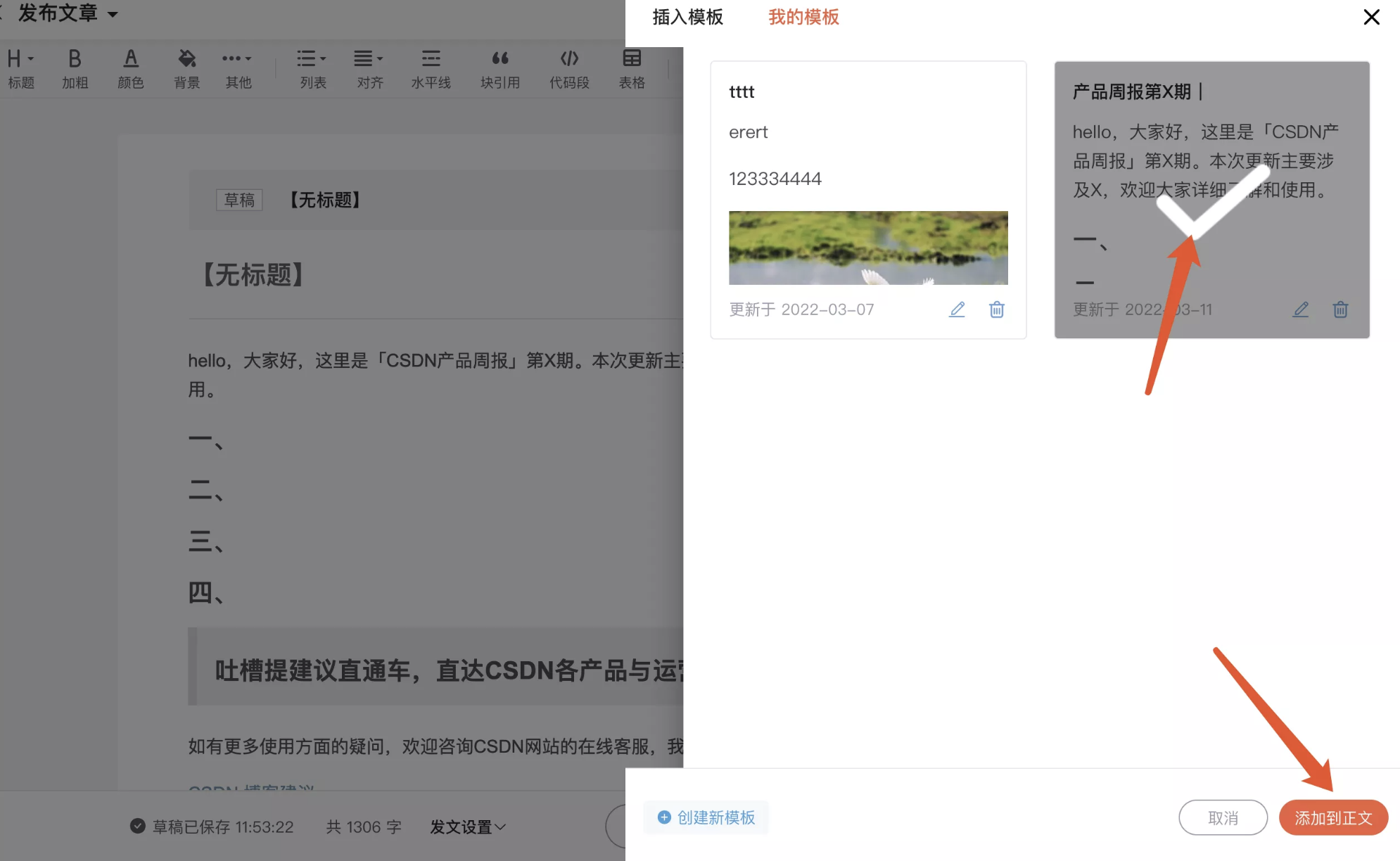The image size is (1400, 861).
Task: Click the word count 共 1306 字
Action: 364,827
